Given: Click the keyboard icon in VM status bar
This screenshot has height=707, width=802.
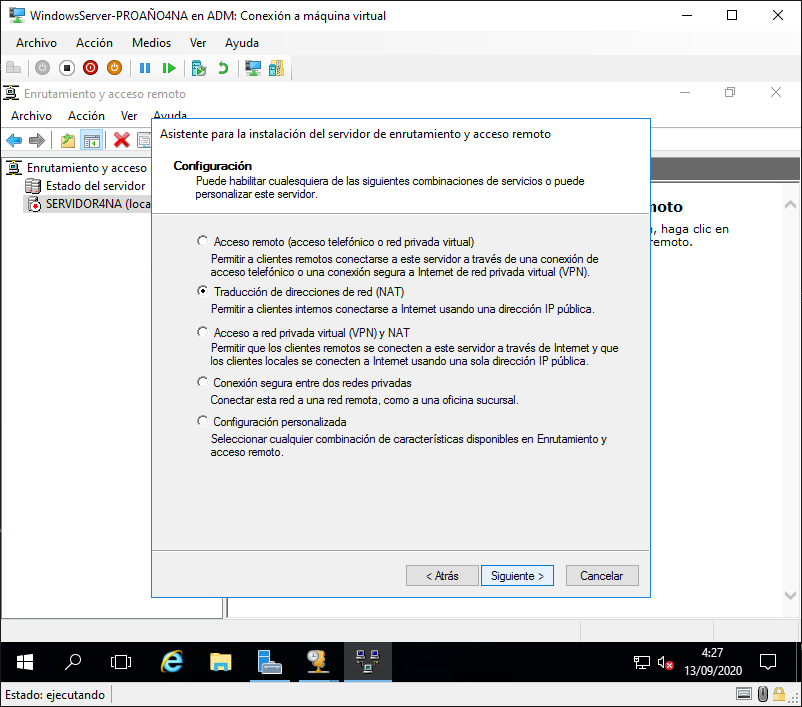Looking at the screenshot, I should coord(744,694).
